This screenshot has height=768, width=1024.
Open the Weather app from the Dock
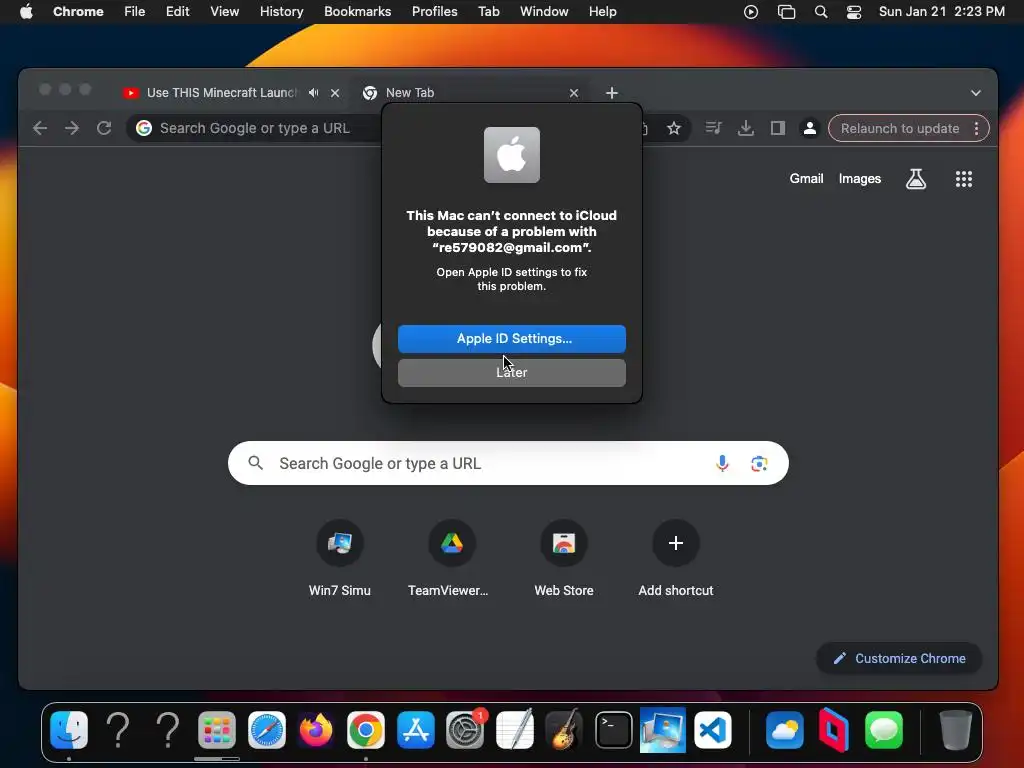point(784,729)
